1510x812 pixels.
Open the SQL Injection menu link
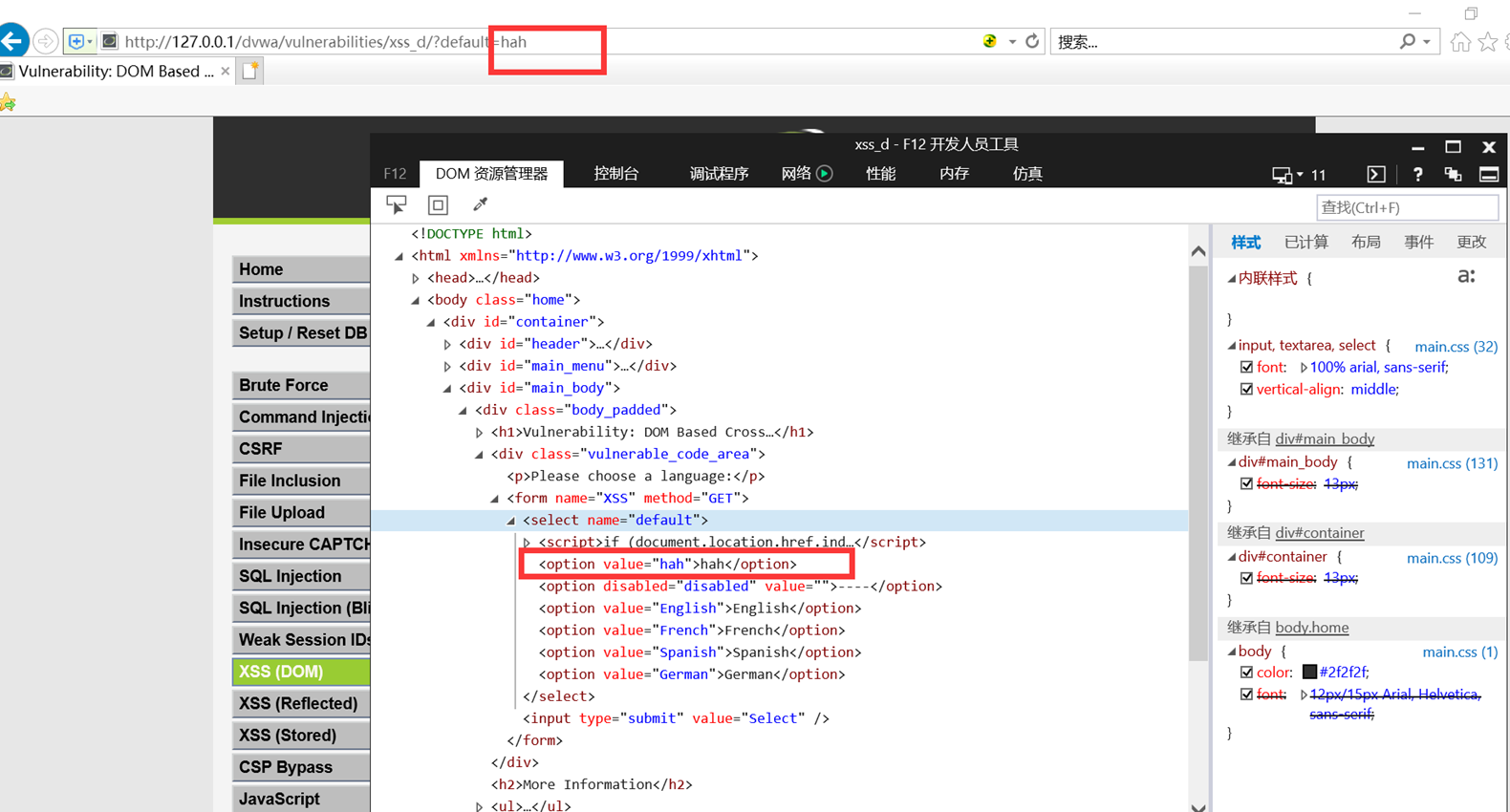tap(301, 576)
